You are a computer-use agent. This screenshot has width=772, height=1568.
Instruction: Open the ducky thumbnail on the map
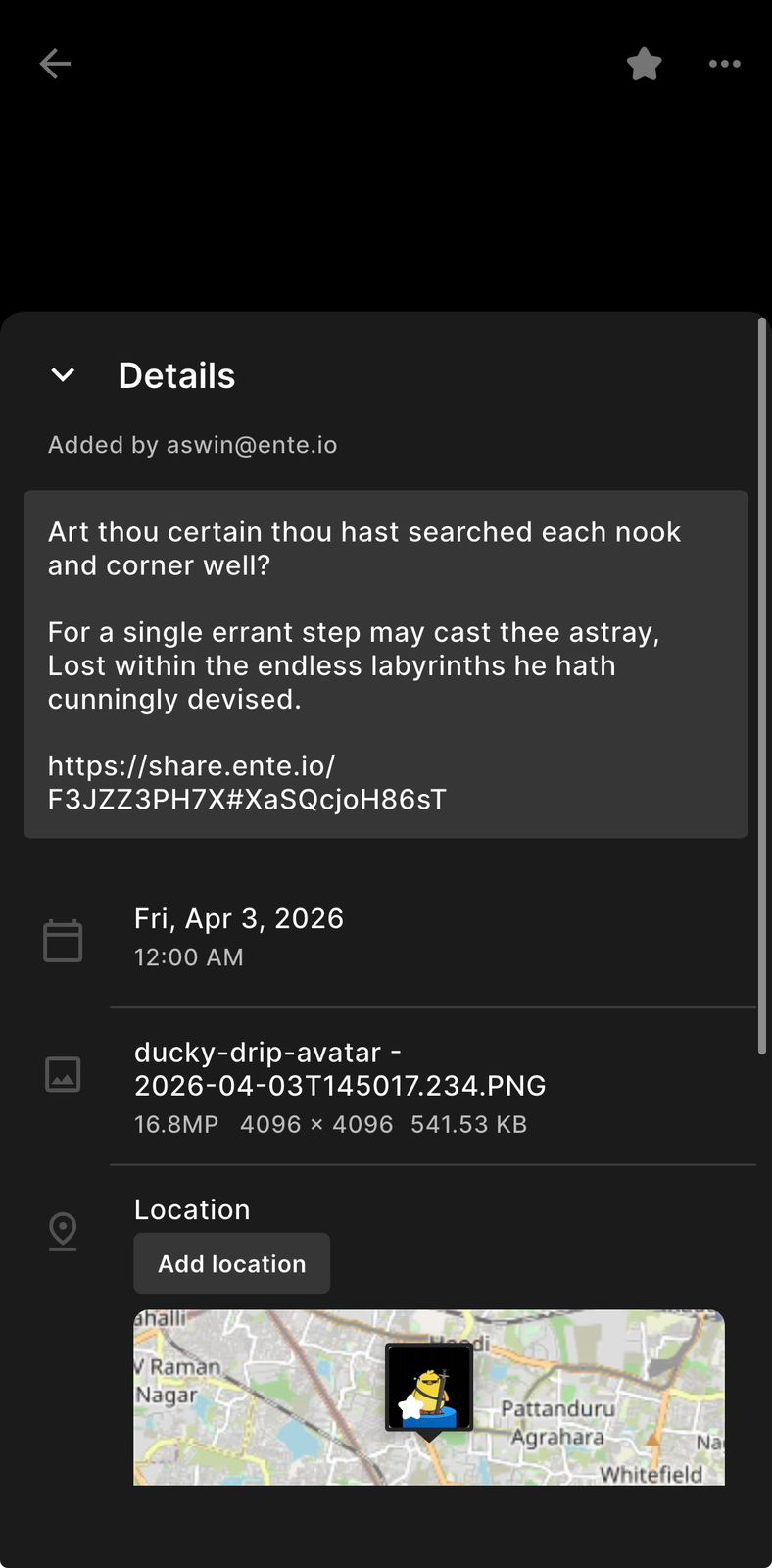tap(429, 1388)
